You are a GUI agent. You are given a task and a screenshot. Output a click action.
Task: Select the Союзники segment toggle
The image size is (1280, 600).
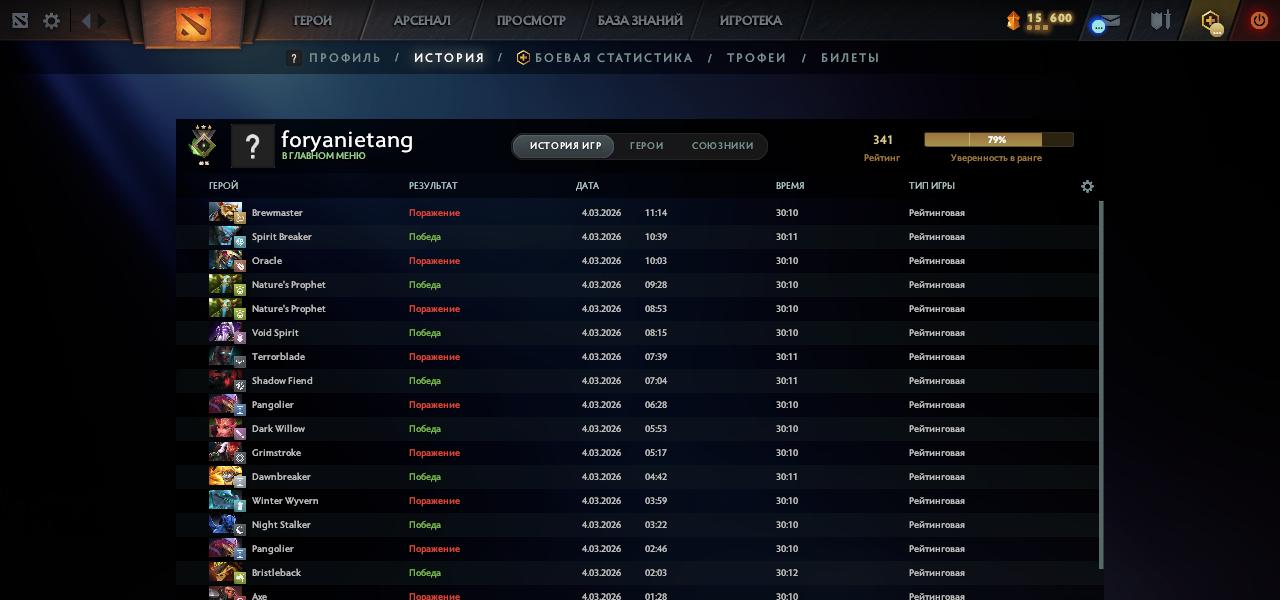point(722,146)
